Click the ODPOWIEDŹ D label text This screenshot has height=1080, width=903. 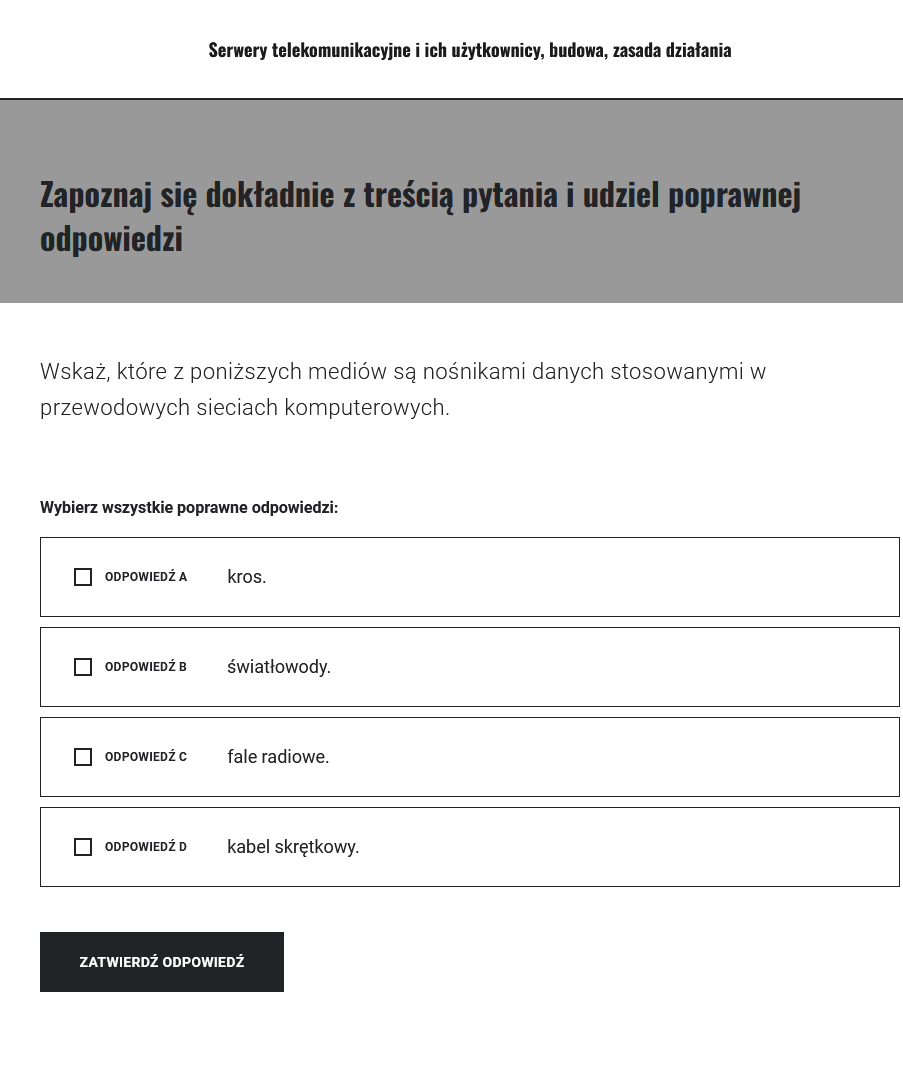pyautogui.click(x=145, y=847)
